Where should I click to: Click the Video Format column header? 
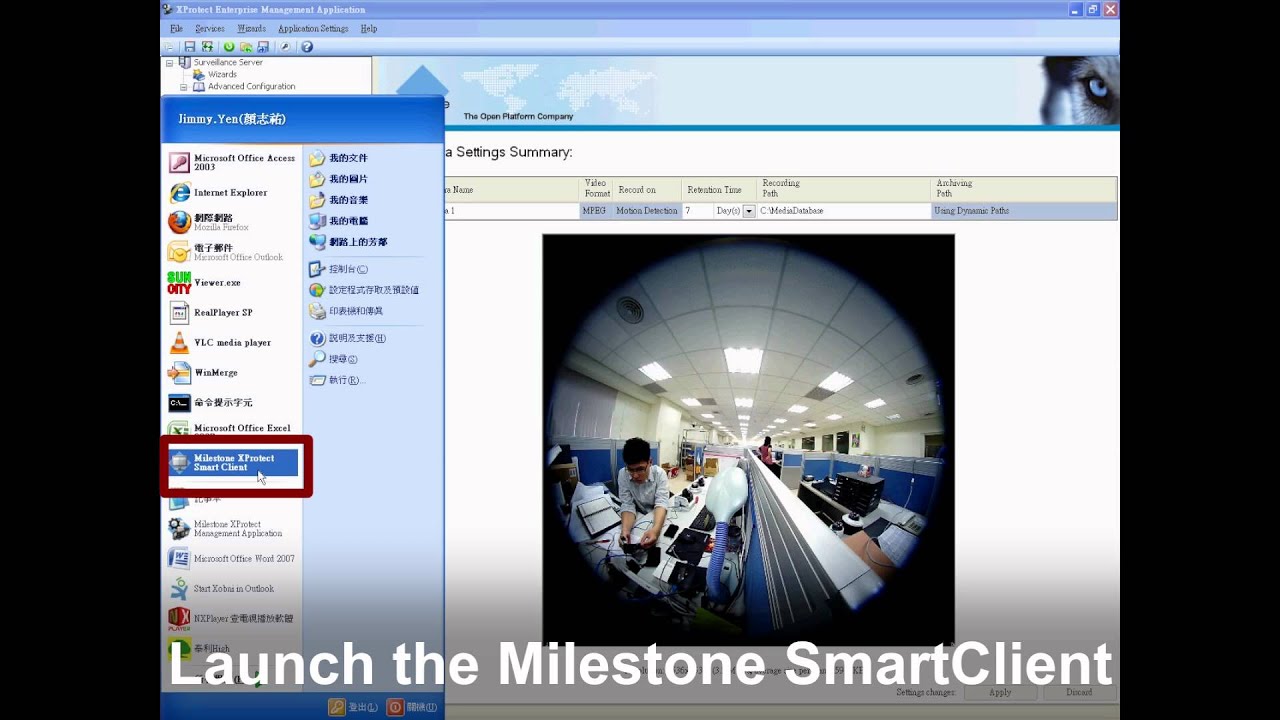(x=596, y=189)
